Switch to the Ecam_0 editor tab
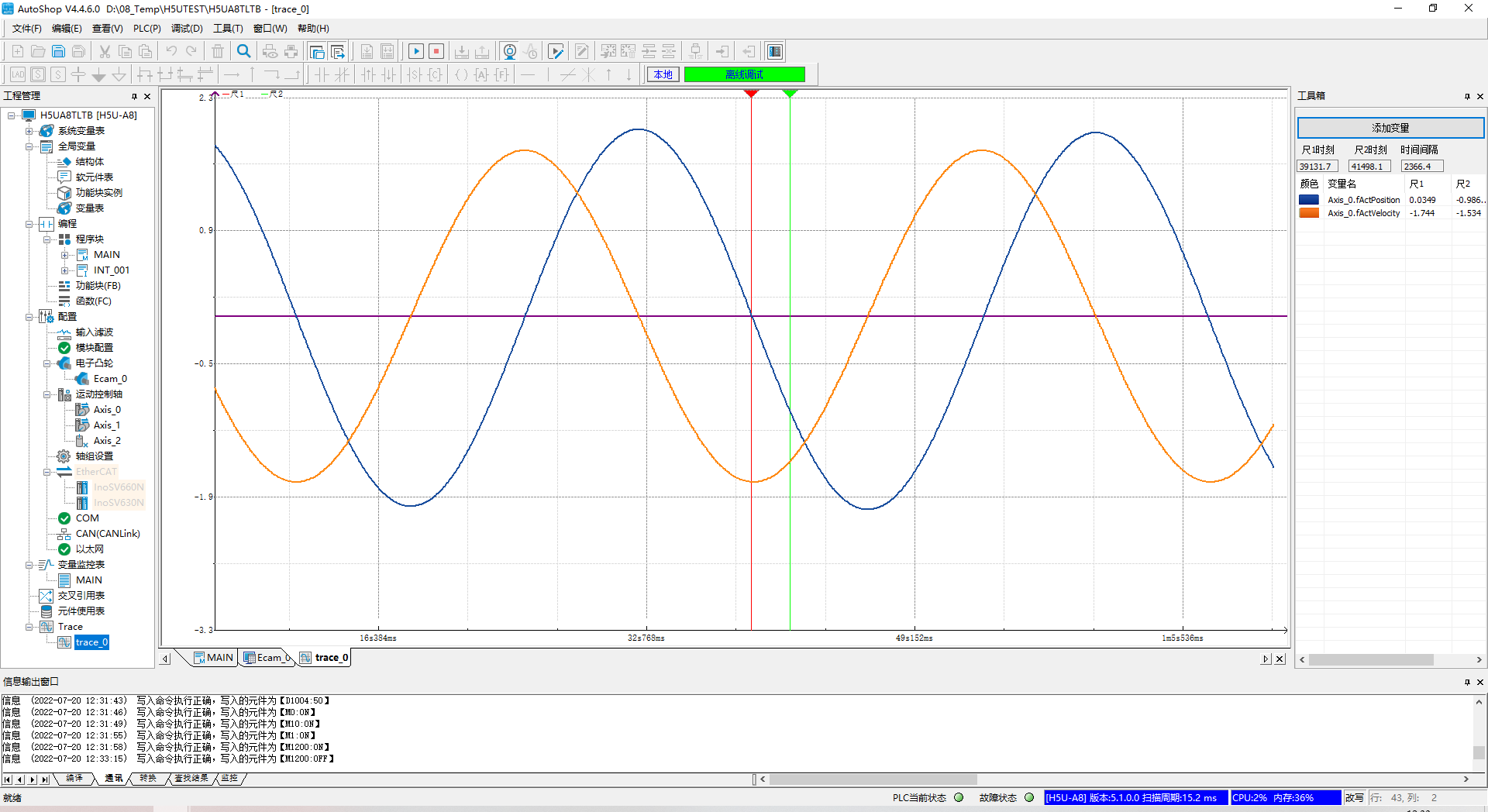 click(x=267, y=658)
